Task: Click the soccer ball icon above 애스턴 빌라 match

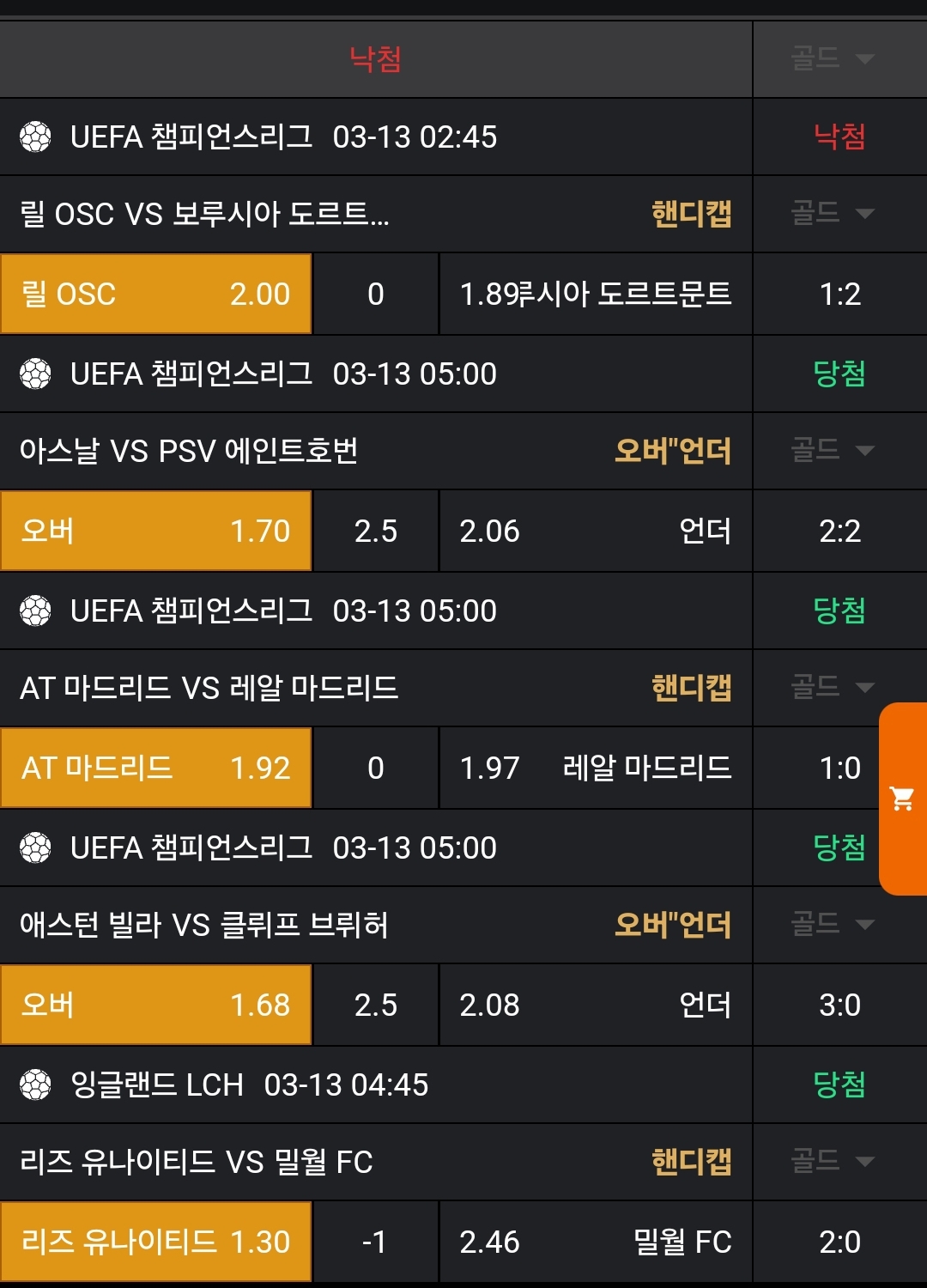Action: tap(35, 848)
